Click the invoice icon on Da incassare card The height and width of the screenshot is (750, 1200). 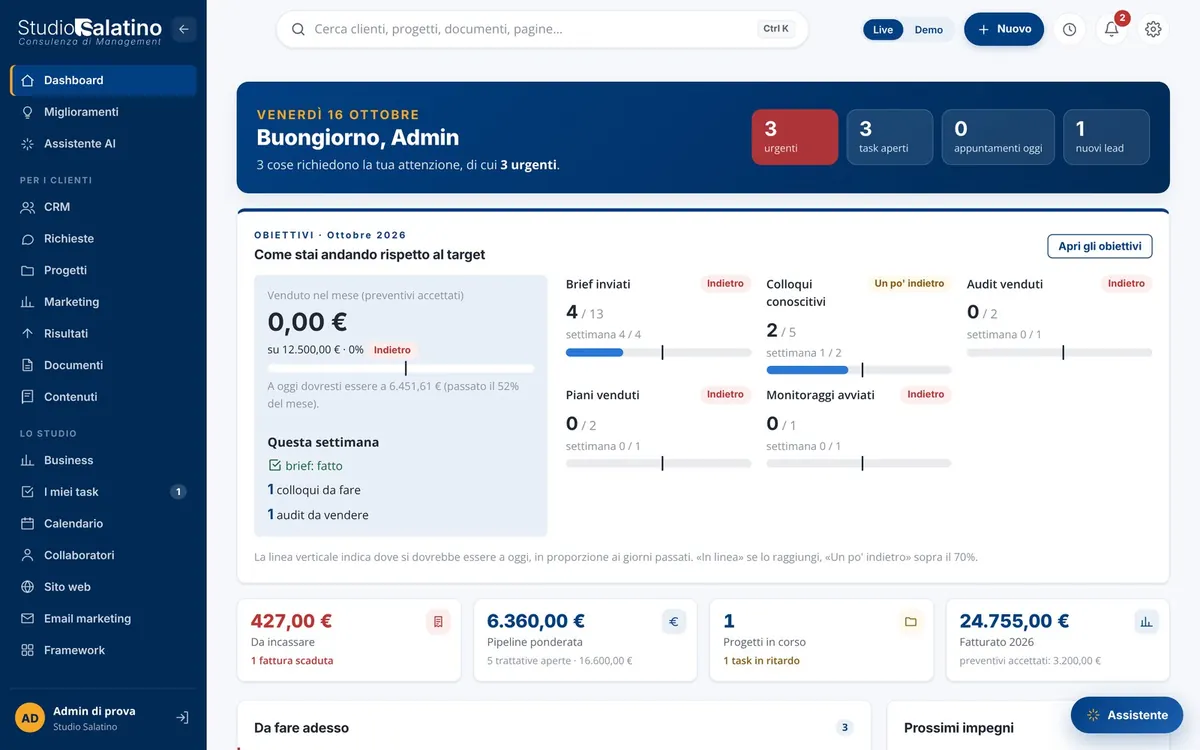point(438,622)
